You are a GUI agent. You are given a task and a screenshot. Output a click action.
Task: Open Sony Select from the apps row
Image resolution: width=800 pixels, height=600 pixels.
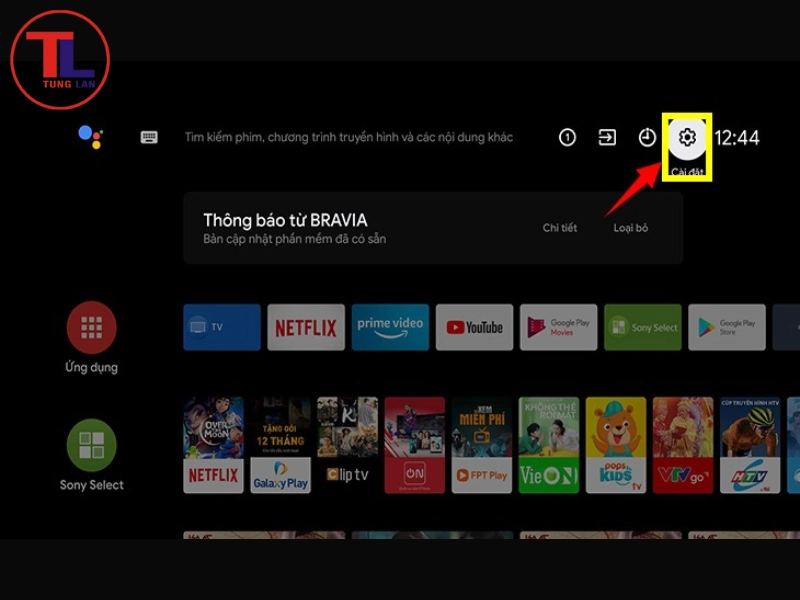(x=642, y=327)
